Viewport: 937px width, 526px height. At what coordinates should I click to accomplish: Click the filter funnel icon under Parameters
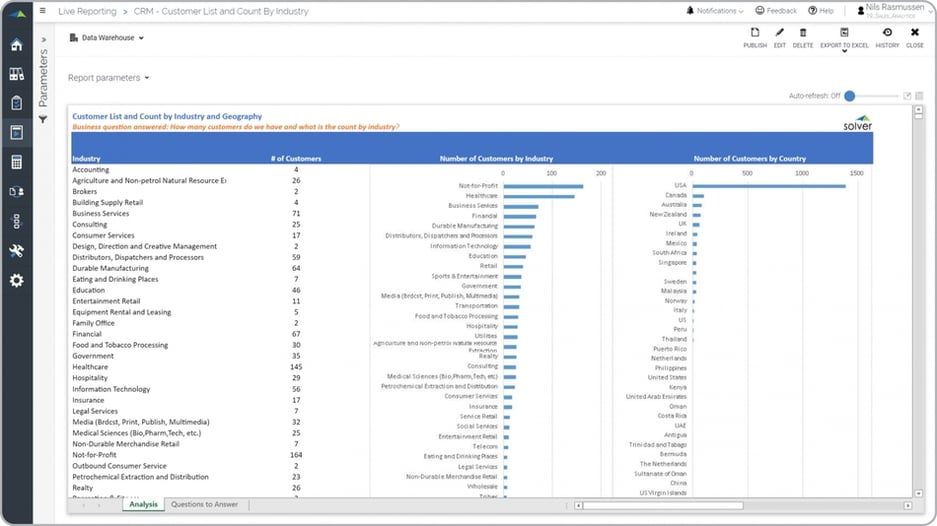pyautogui.click(x=43, y=119)
